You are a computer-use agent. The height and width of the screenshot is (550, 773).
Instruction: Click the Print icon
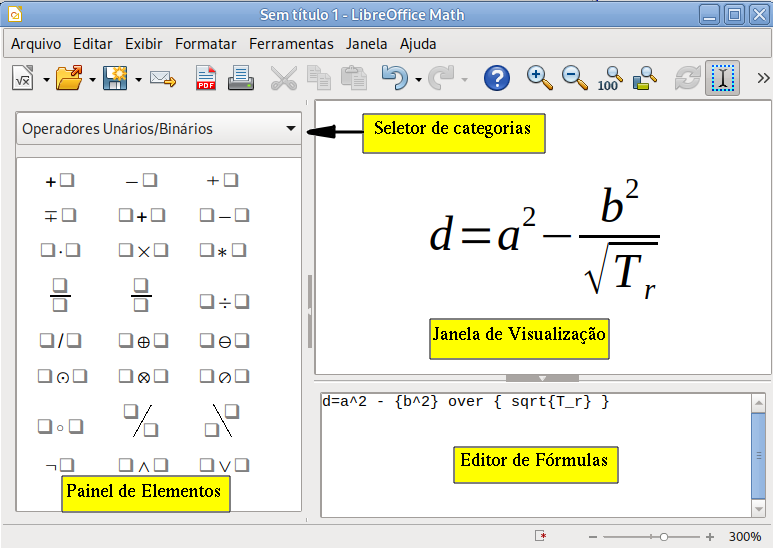pyautogui.click(x=241, y=78)
